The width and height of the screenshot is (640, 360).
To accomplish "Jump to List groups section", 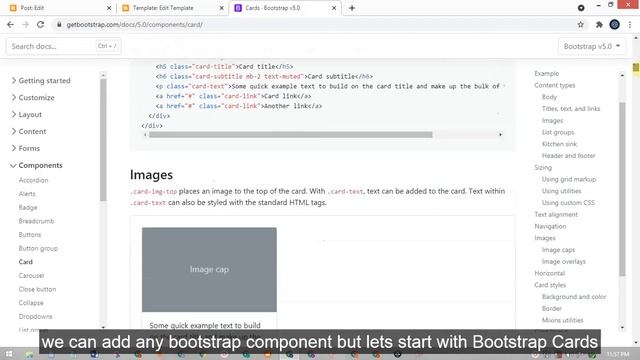I will [x=558, y=132].
